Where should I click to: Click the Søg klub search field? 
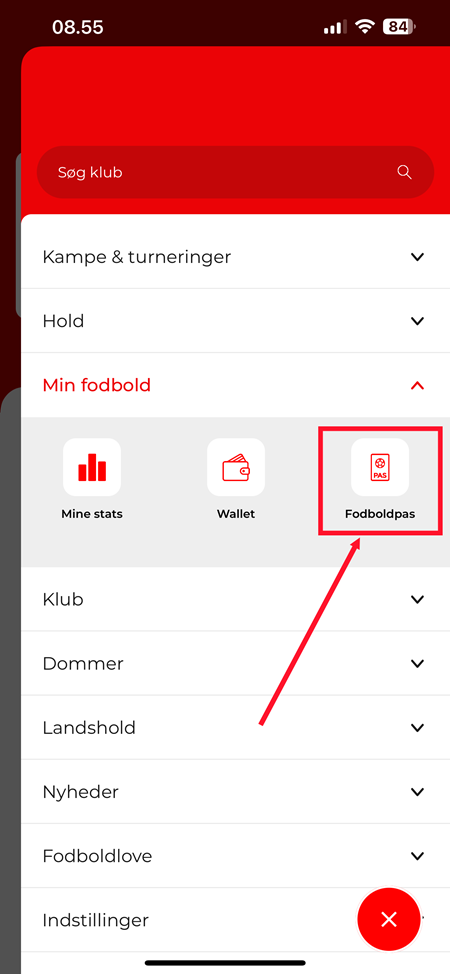235,172
